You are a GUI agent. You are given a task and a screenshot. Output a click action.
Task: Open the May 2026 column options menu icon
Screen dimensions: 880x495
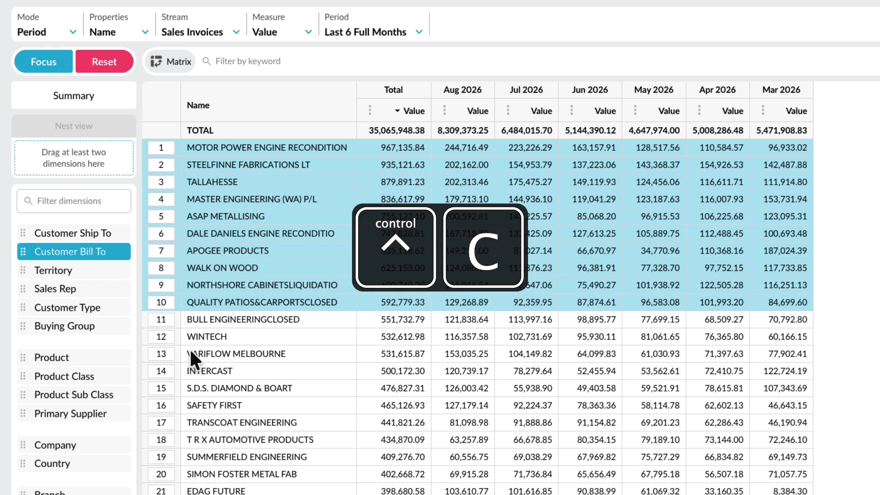coord(635,111)
